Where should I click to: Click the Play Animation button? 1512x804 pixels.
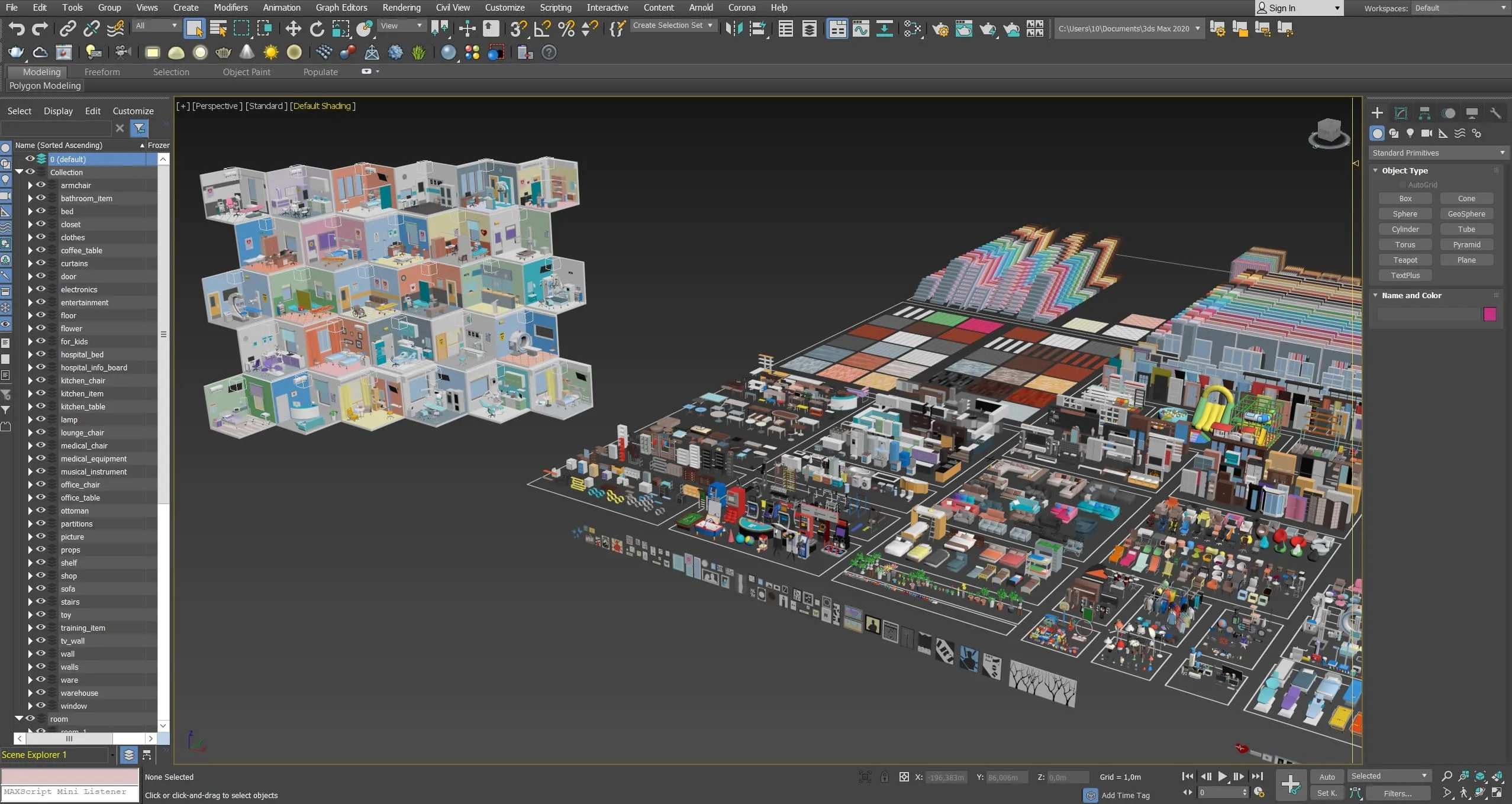coord(1222,776)
